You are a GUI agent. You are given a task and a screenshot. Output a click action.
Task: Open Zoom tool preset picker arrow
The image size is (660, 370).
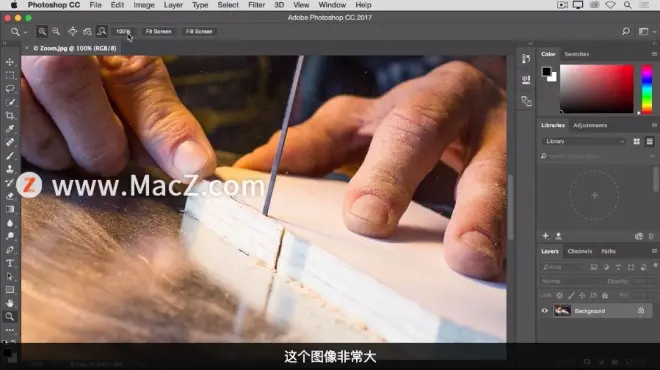25,32
